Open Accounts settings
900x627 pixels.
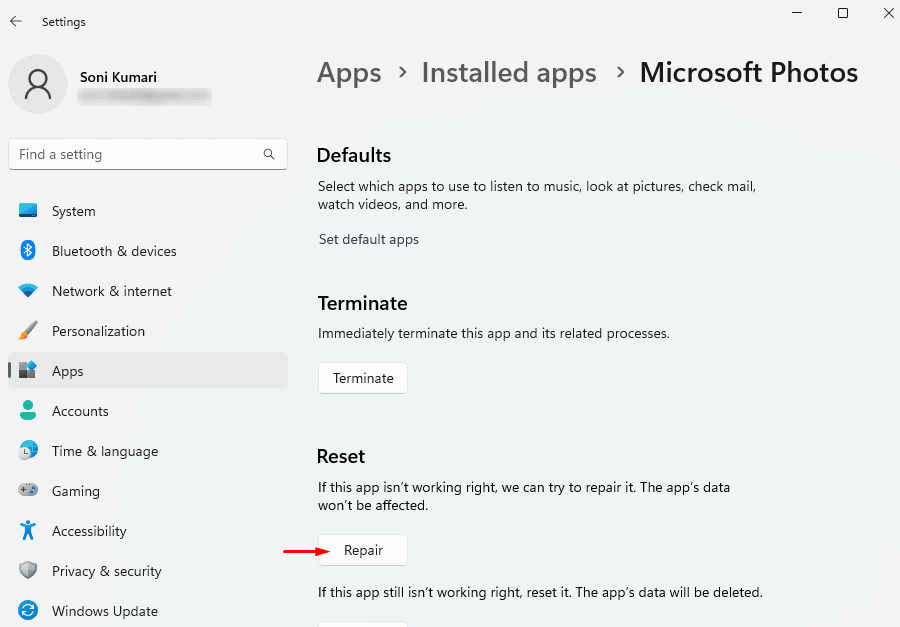[148, 411]
